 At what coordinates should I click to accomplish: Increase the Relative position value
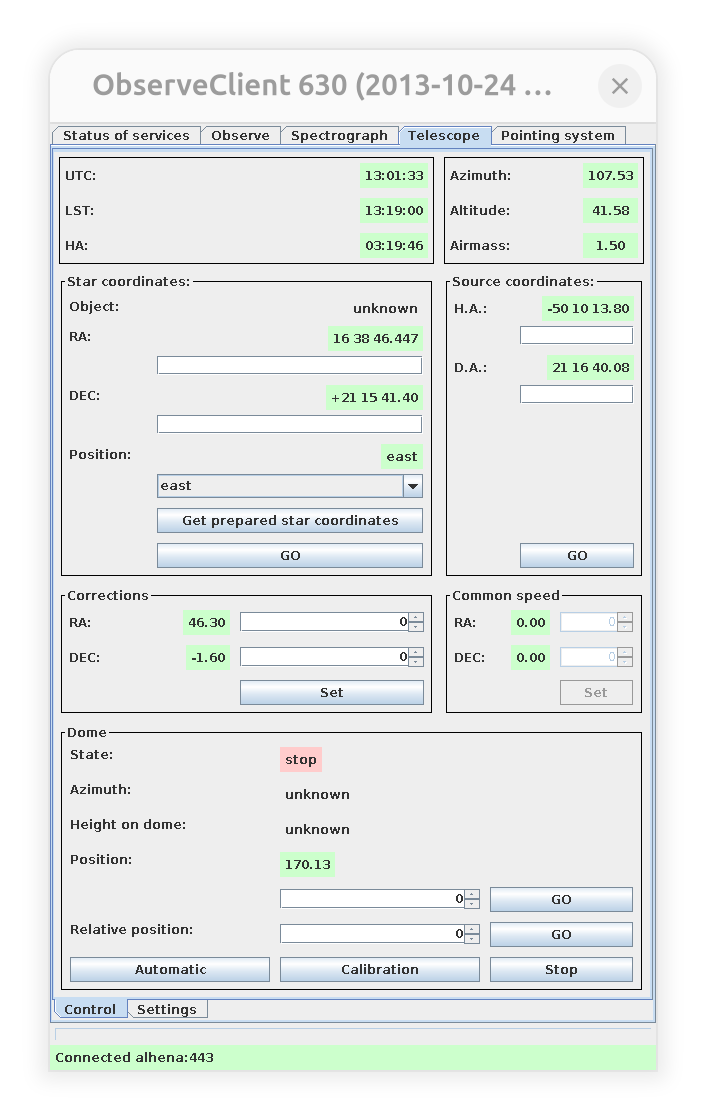472,929
